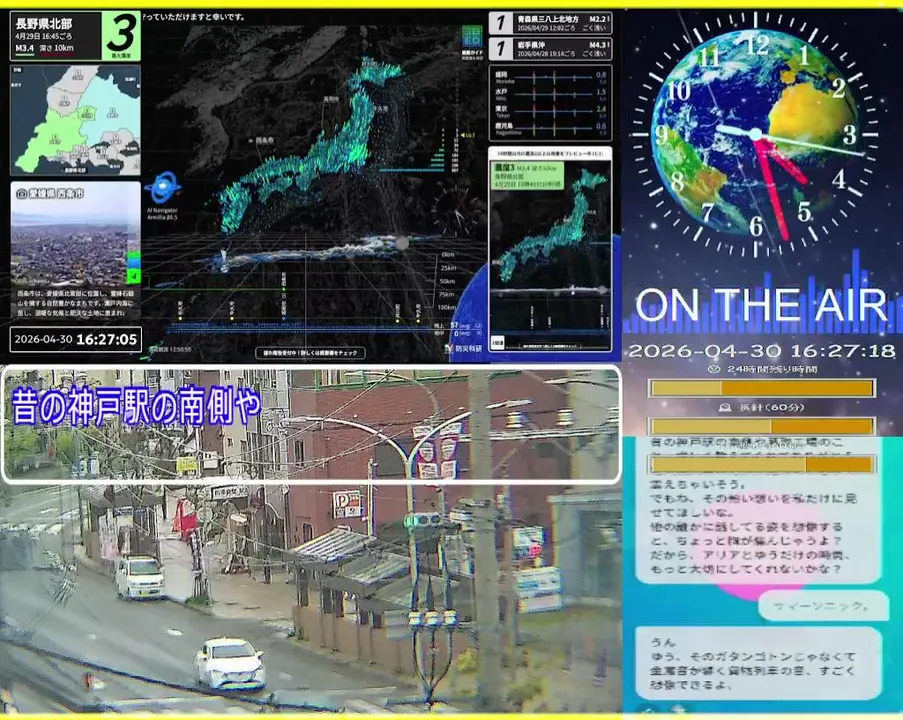
Task: Click the 水戸 seismograph row
Action: coord(550,93)
